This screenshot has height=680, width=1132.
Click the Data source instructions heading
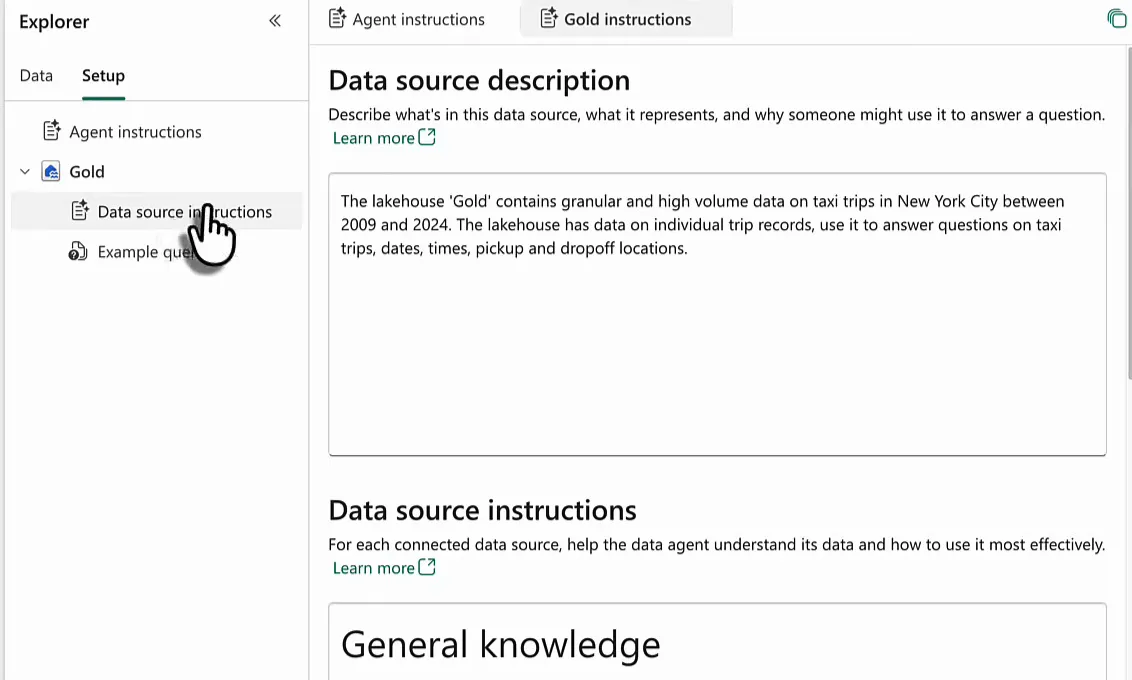coord(482,510)
